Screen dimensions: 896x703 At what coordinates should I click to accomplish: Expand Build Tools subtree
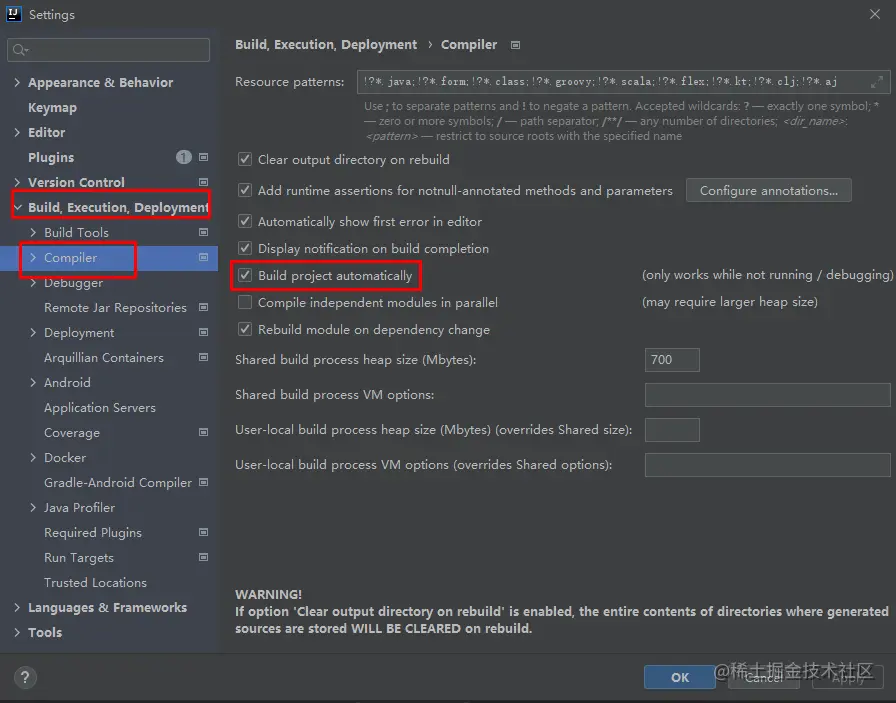tap(33, 232)
